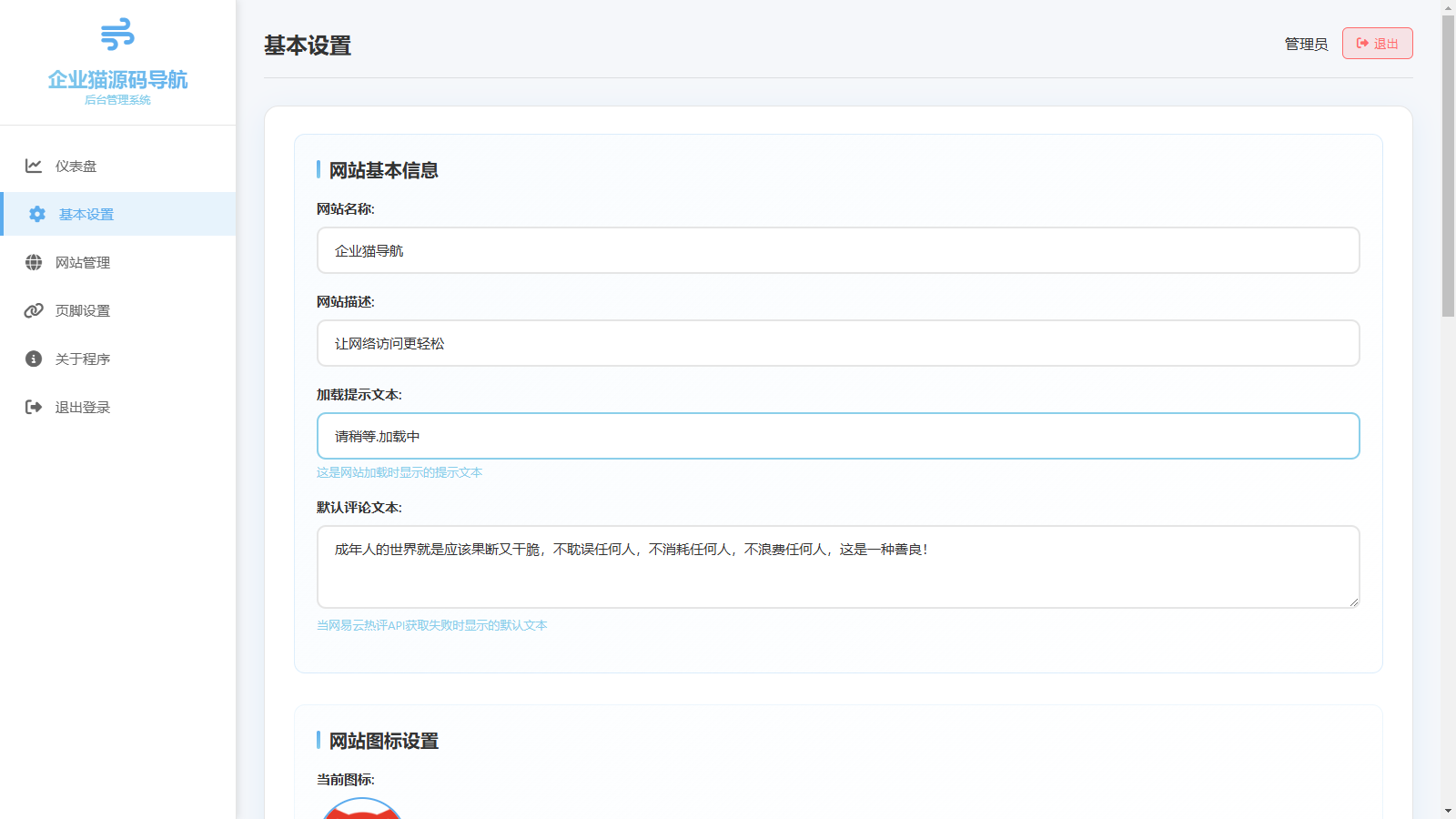Click into the 网站描述 text field
1456x819 pixels.
tap(837, 343)
